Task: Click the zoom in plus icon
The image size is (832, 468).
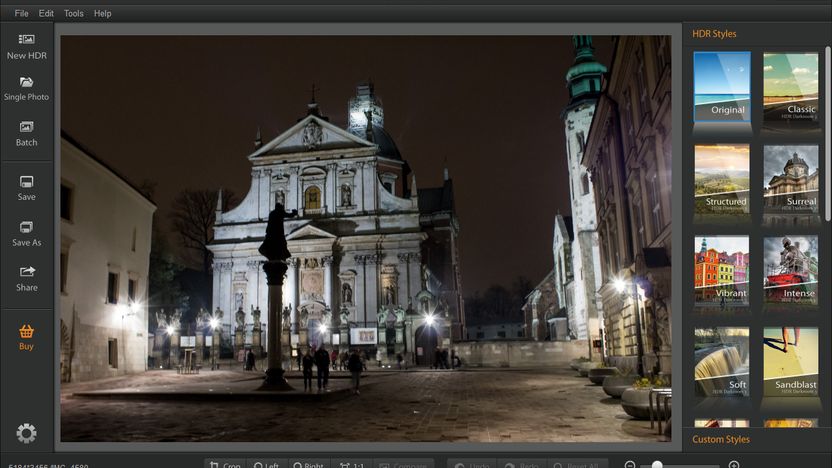Action: pos(734,465)
